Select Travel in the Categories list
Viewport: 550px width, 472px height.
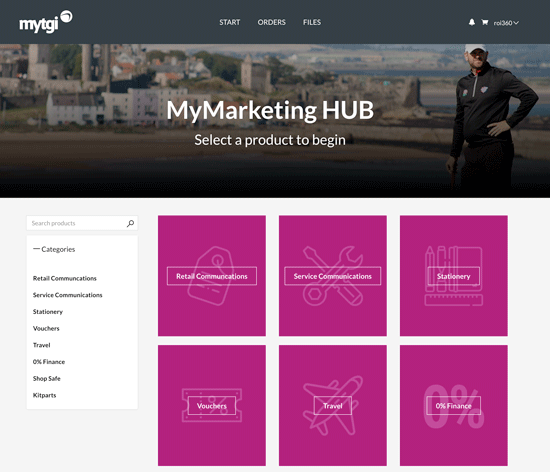41,345
